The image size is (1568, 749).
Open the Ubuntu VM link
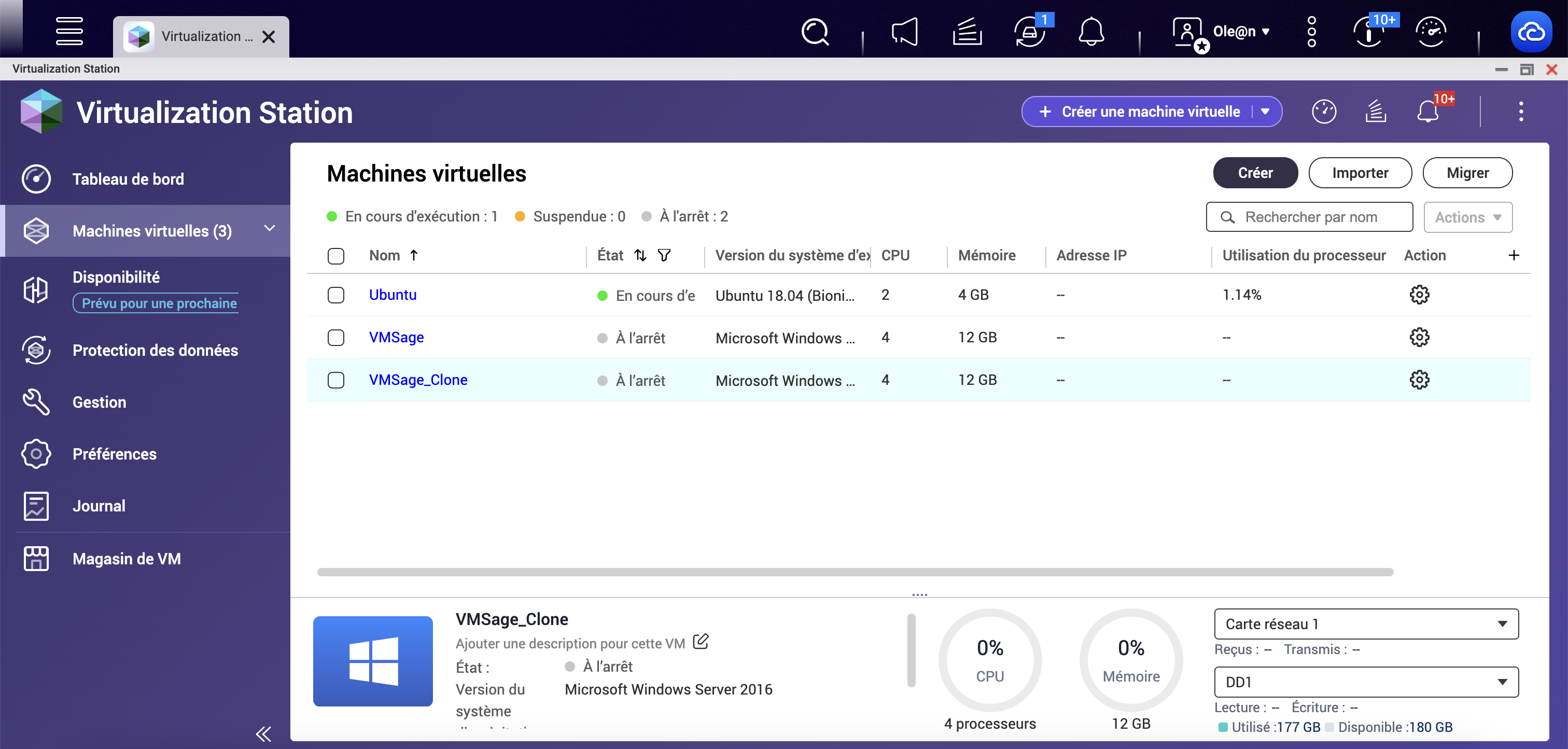click(393, 295)
